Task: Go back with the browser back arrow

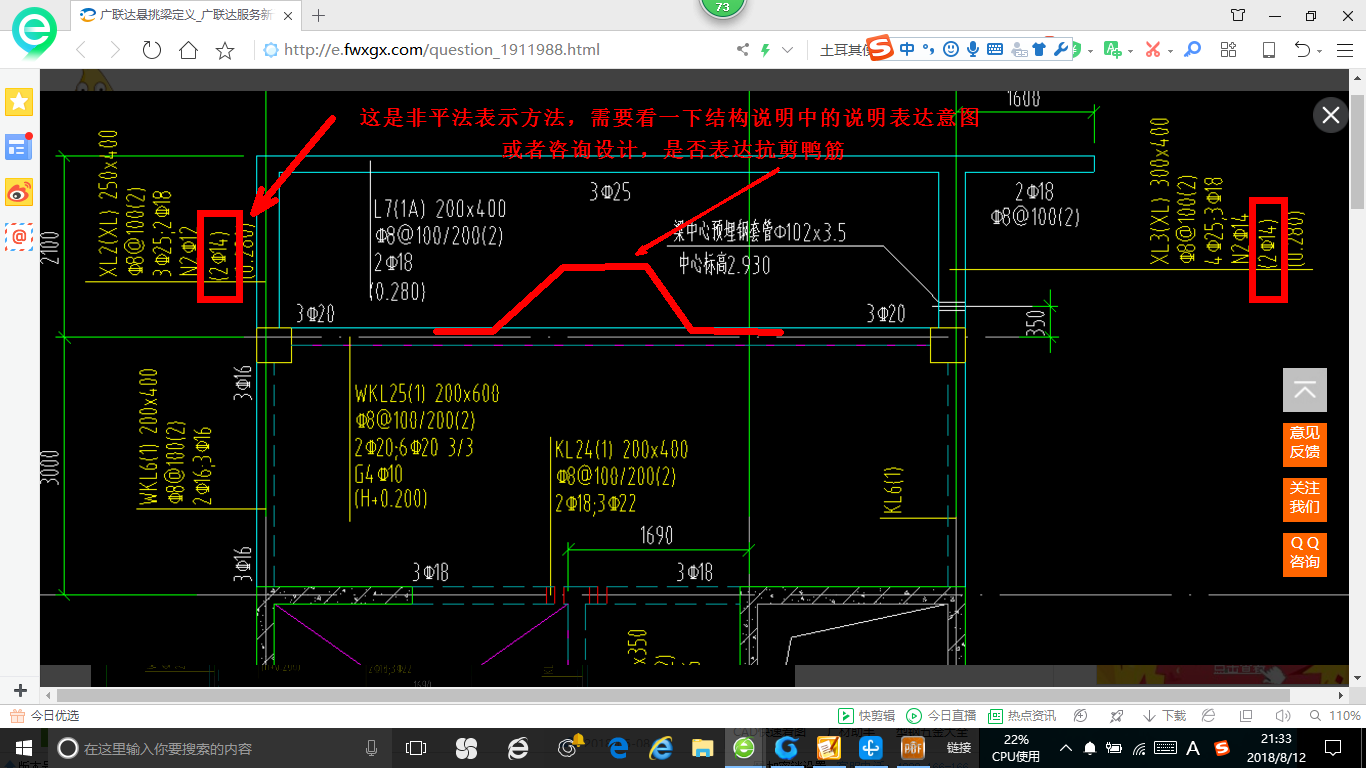Action: tap(82, 50)
